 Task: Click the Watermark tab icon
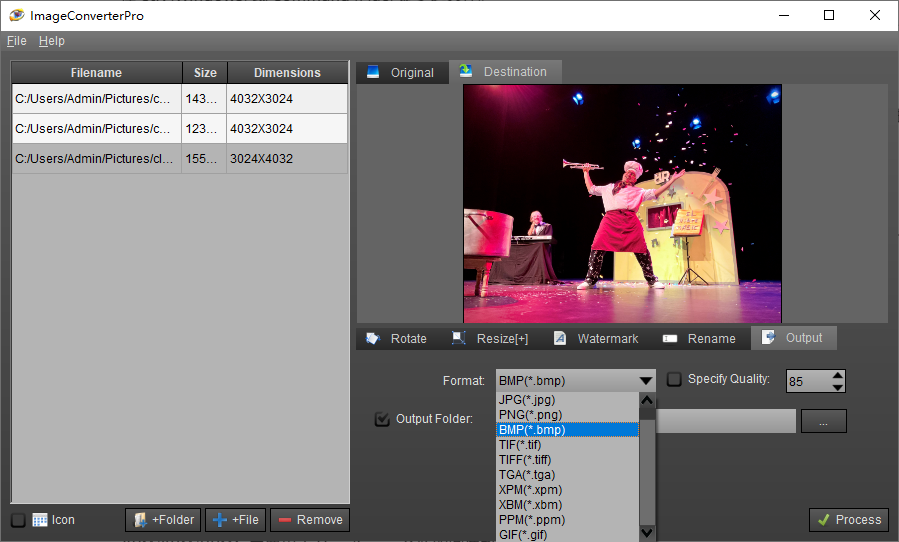point(560,339)
